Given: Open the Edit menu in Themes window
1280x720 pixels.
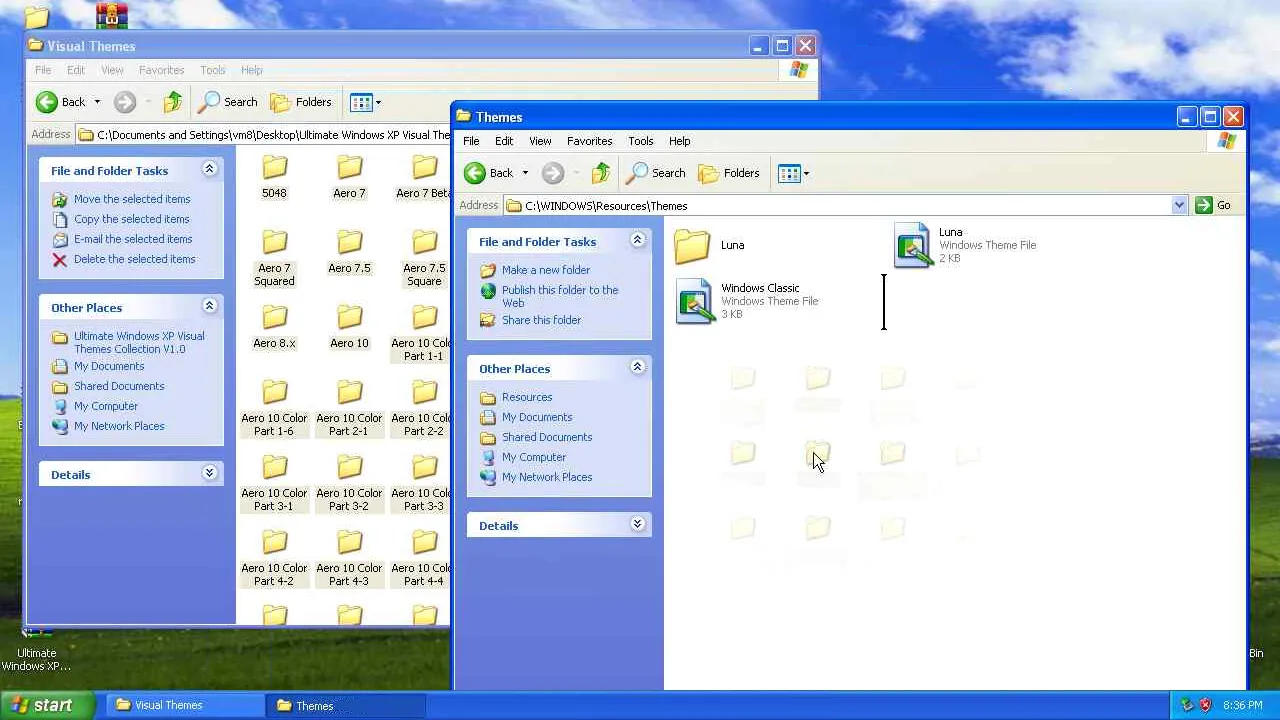Looking at the screenshot, I should 504,141.
